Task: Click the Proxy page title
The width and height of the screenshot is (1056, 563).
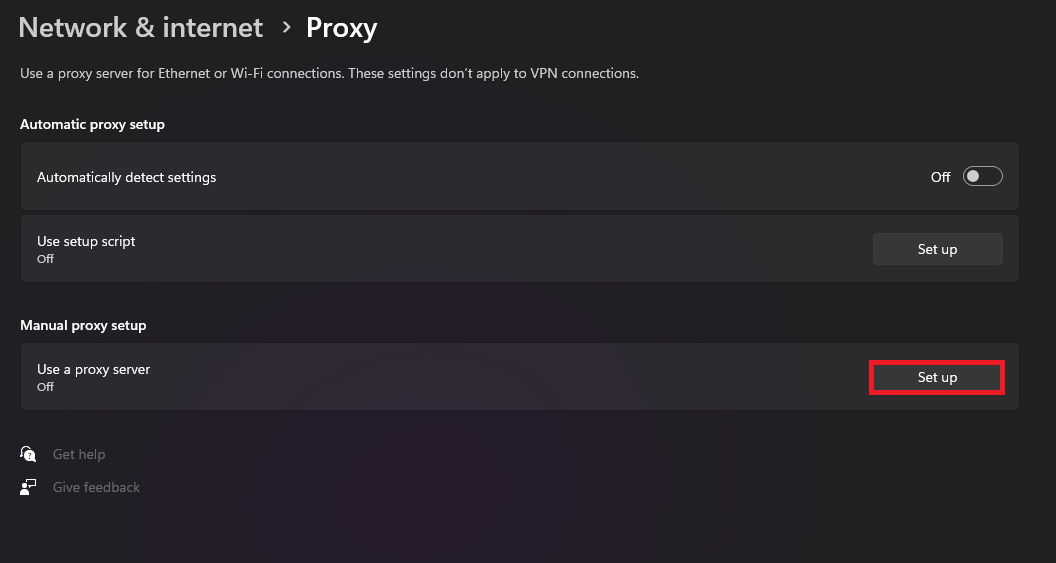Action: click(341, 27)
